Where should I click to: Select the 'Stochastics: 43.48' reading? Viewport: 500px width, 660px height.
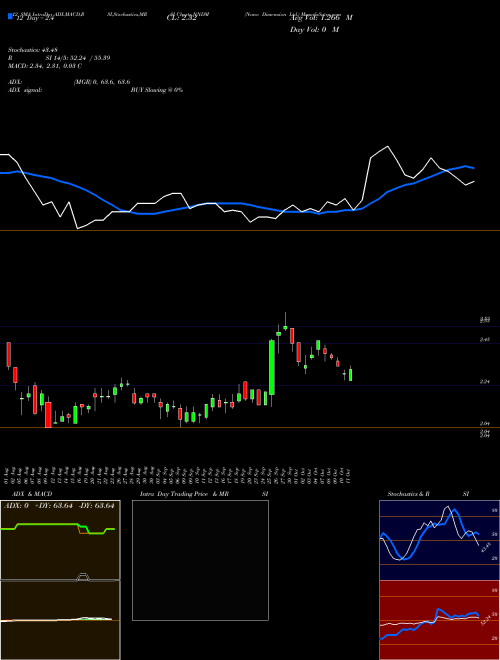tap(32, 50)
